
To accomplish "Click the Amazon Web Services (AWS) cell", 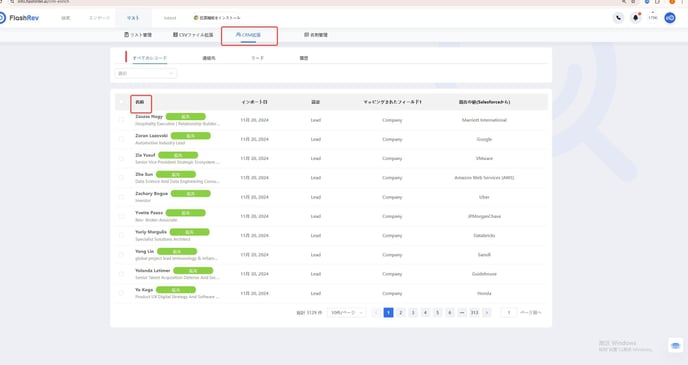I will [x=484, y=178].
